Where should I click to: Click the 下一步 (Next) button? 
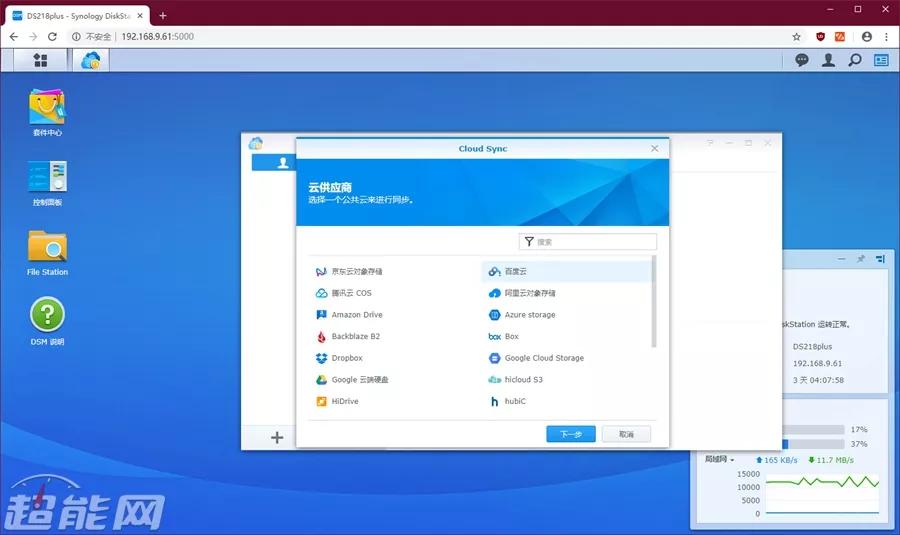click(x=571, y=434)
